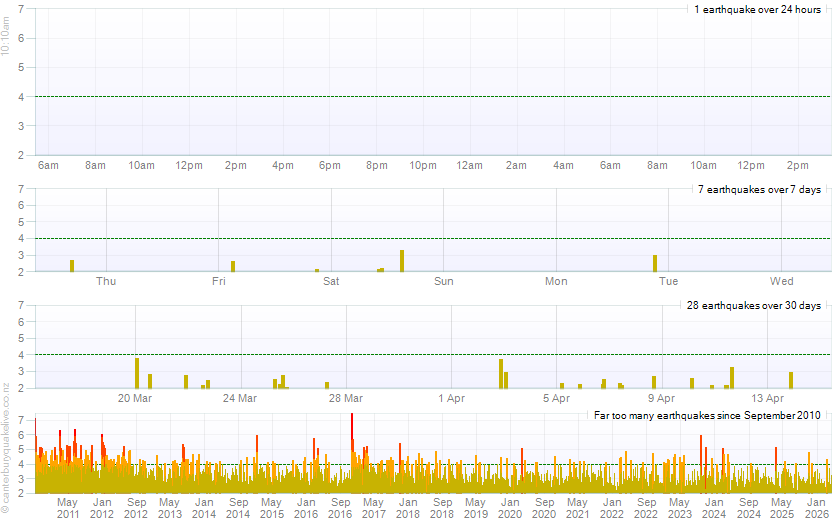Open the canterburyquakelive.co.nz copyright watermark
This screenshot has width=835, height=530.
tap(6, 450)
